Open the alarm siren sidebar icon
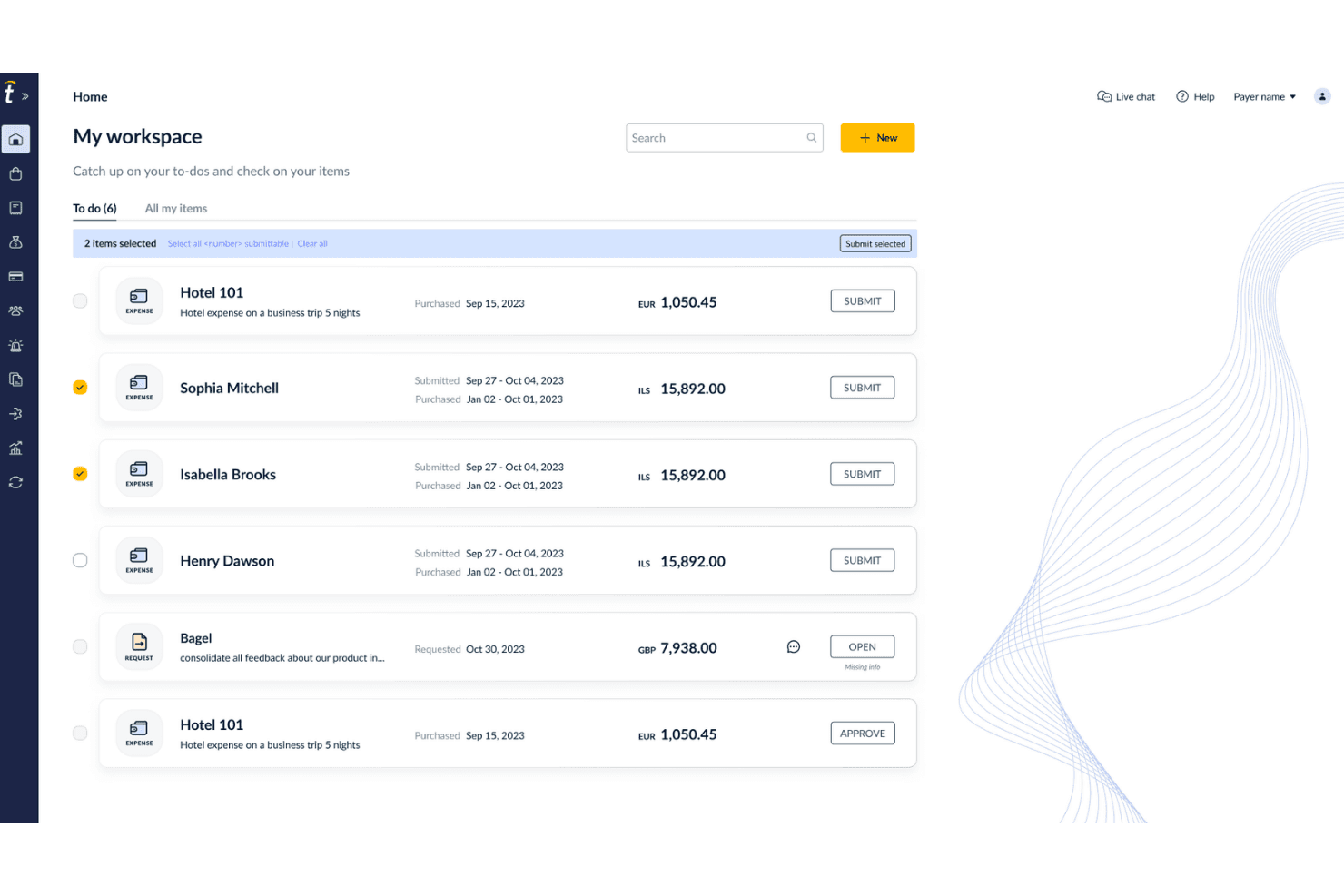 [x=15, y=345]
